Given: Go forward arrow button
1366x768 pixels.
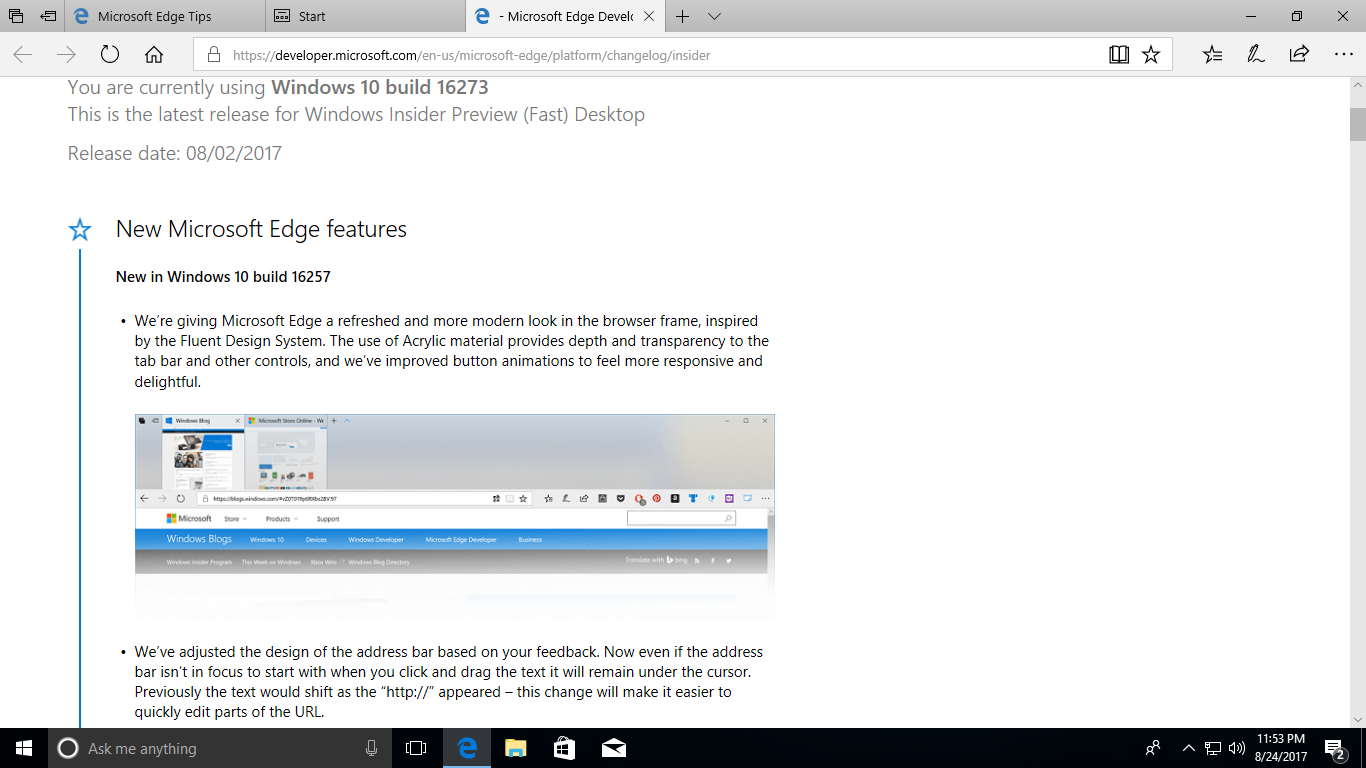Looking at the screenshot, I should (66, 55).
